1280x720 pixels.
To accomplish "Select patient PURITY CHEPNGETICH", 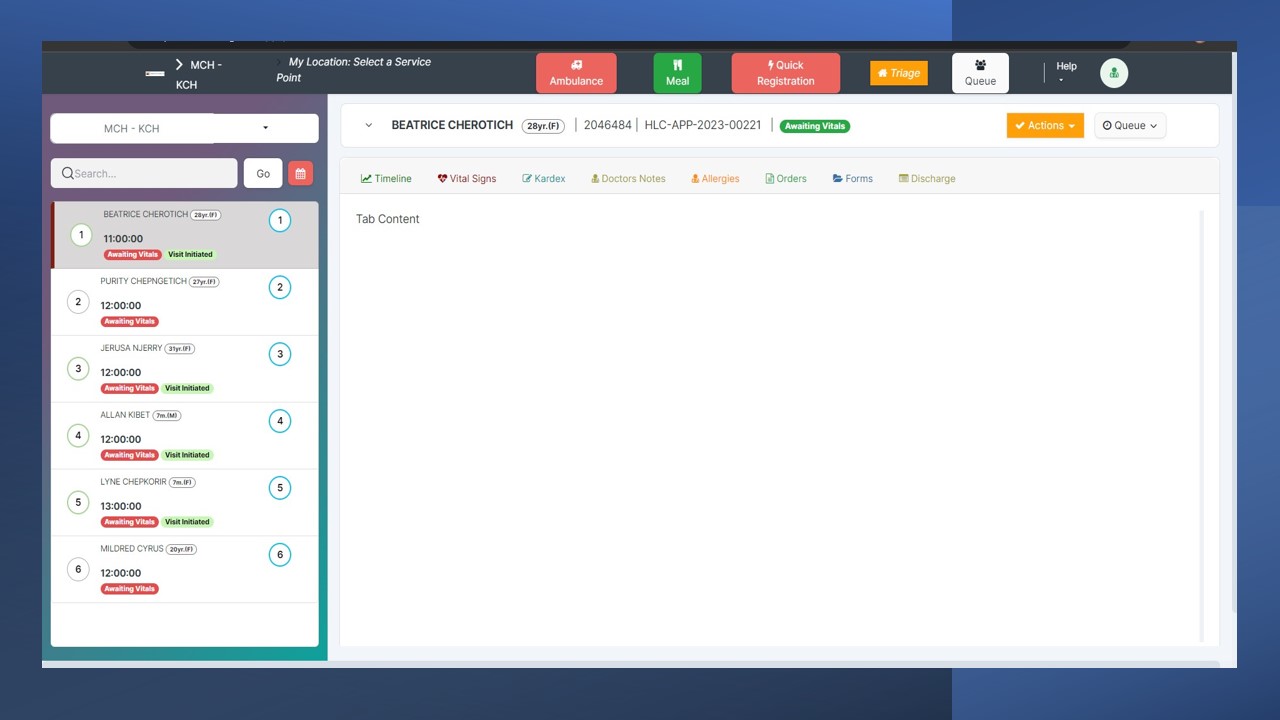I will (185, 302).
